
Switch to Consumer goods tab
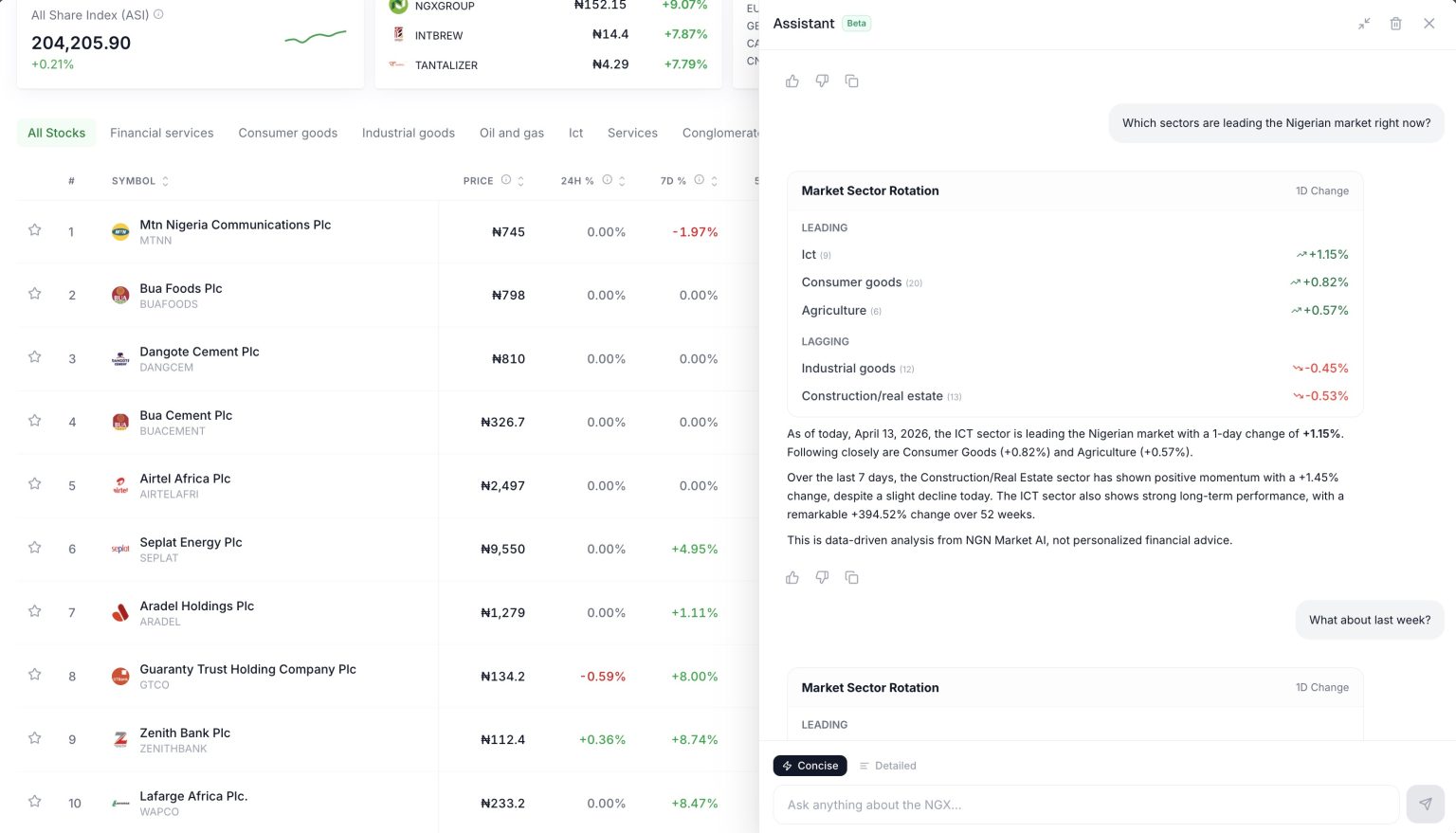pos(288,133)
